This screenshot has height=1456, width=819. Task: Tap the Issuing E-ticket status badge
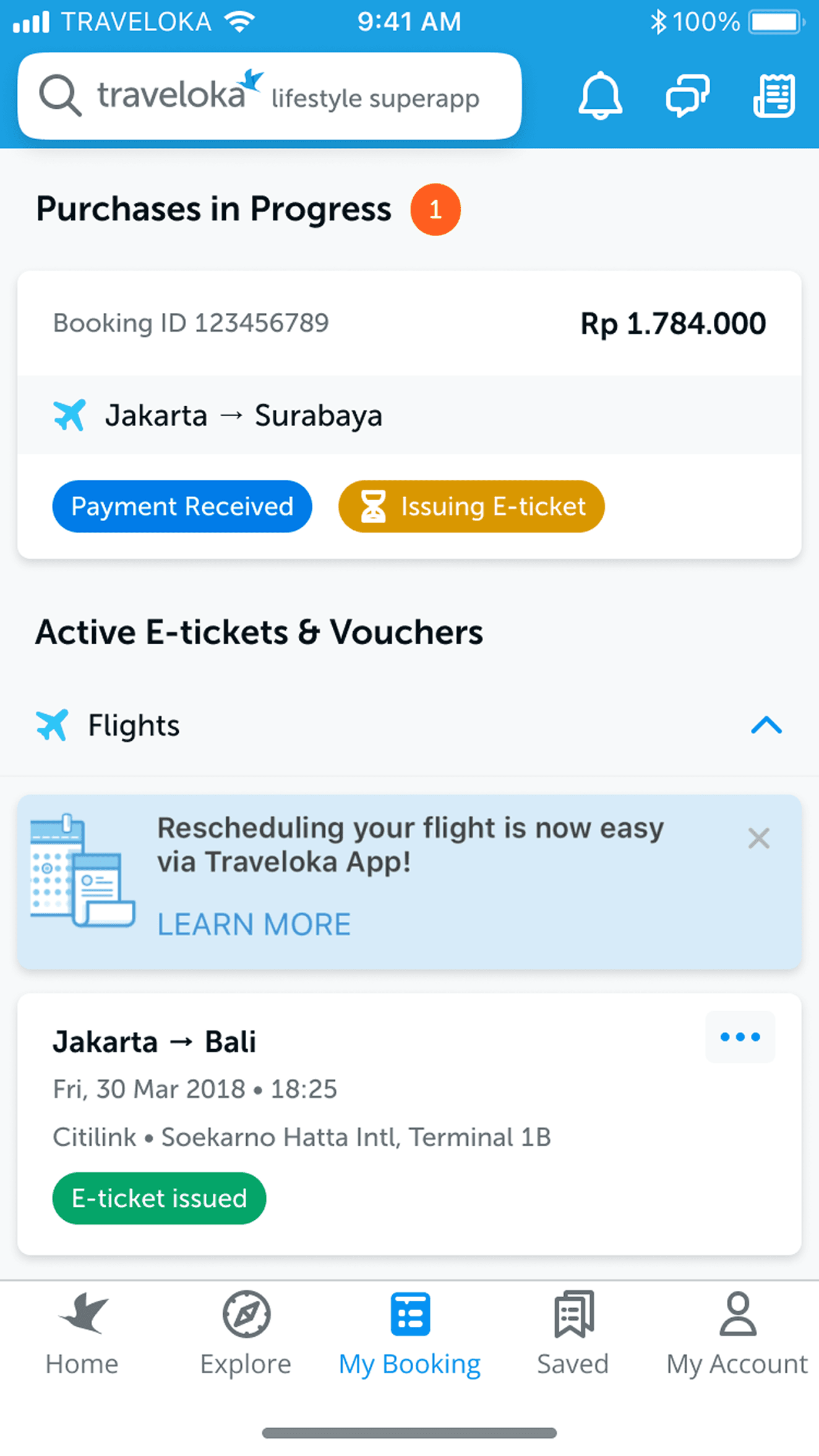point(471,506)
